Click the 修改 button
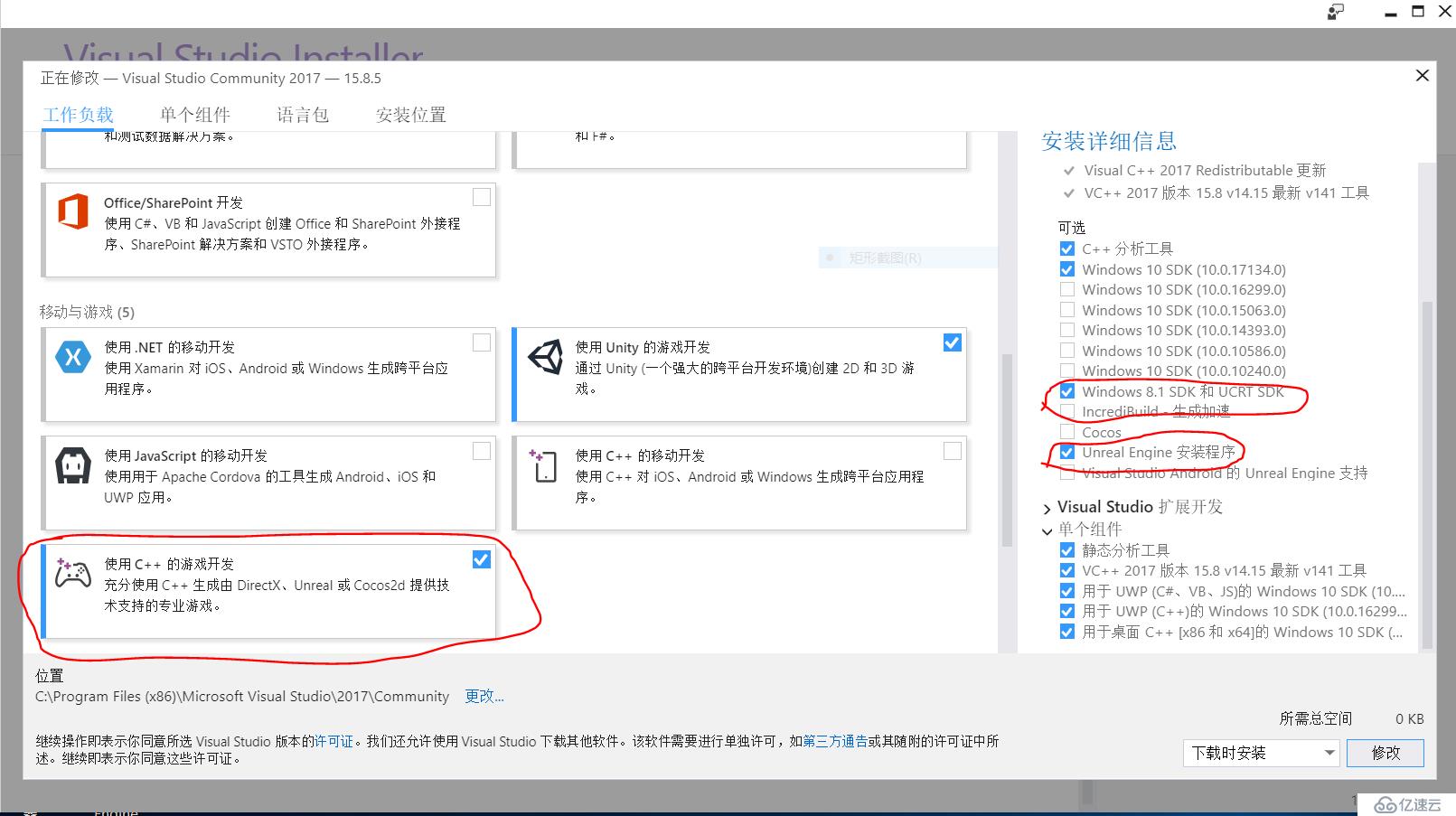This screenshot has width=1456, height=816. tap(1386, 753)
